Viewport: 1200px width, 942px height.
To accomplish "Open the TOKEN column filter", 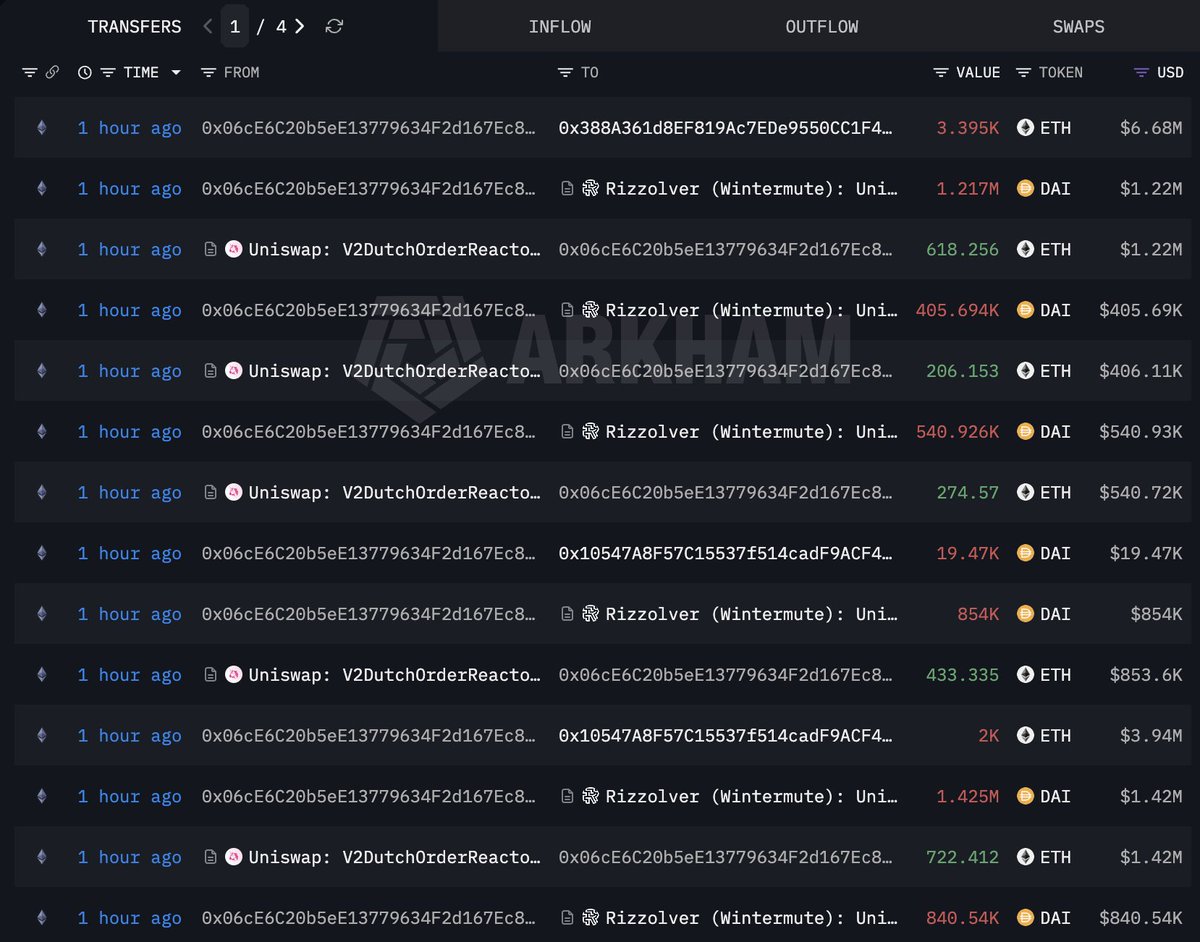I will click(x=1023, y=72).
